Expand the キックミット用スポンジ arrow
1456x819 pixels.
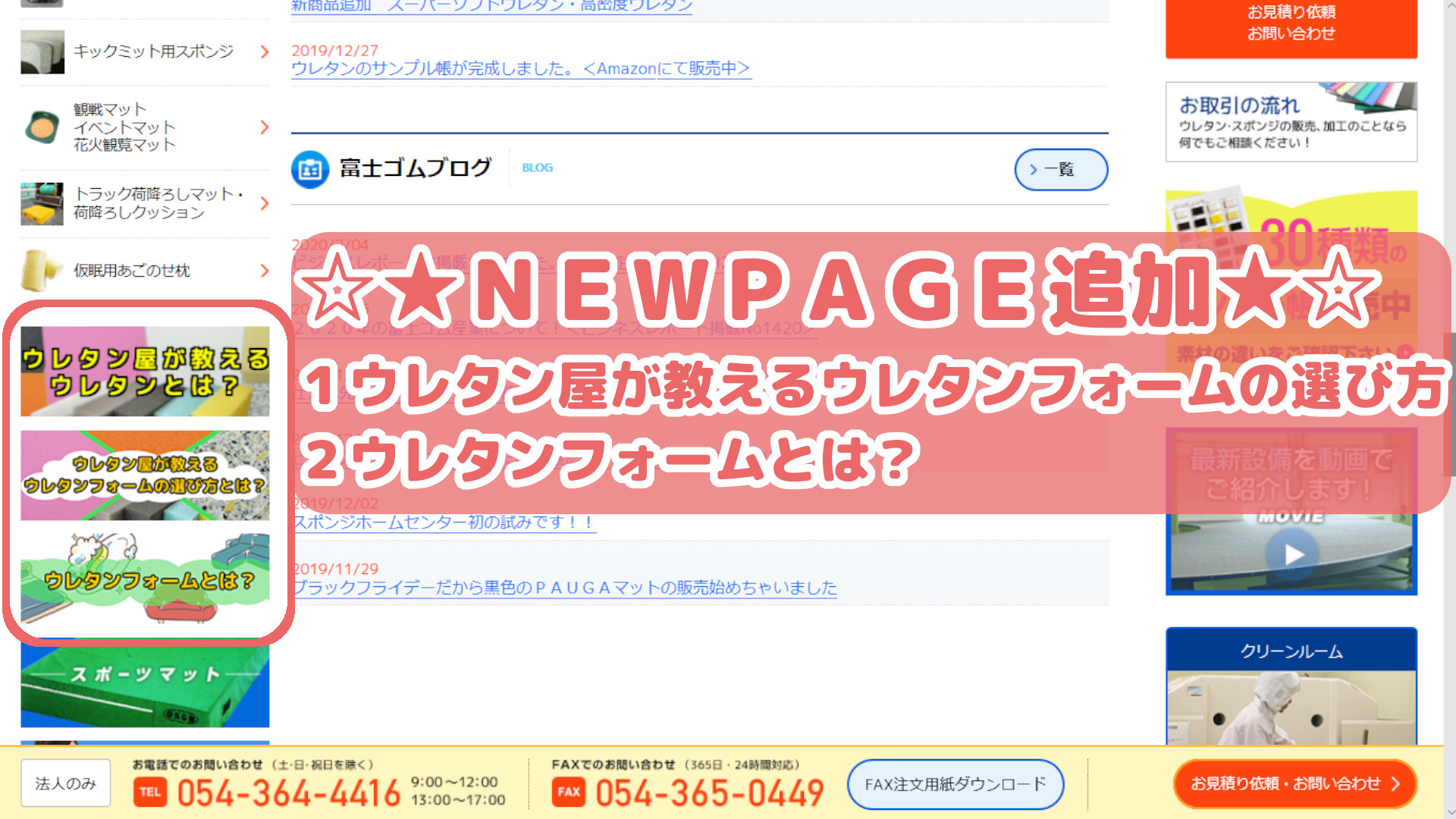265,52
